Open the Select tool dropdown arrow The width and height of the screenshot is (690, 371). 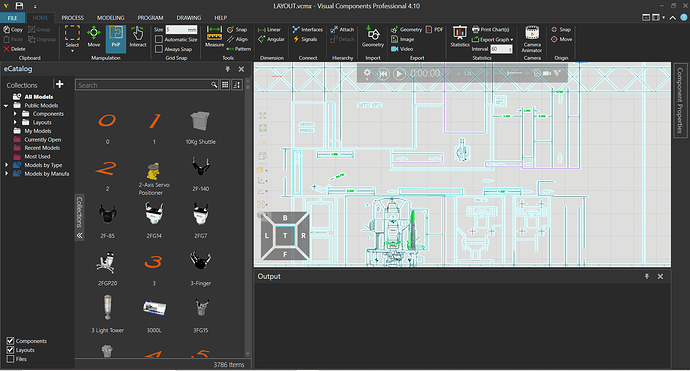click(72, 51)
